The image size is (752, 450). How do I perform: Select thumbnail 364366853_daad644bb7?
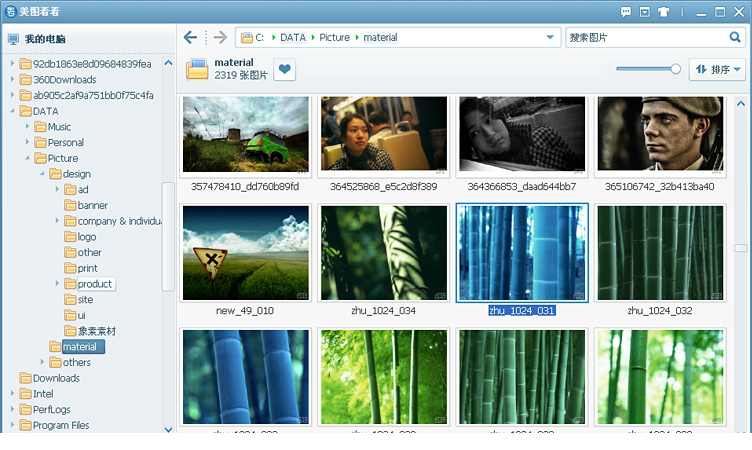click(522, 134)
